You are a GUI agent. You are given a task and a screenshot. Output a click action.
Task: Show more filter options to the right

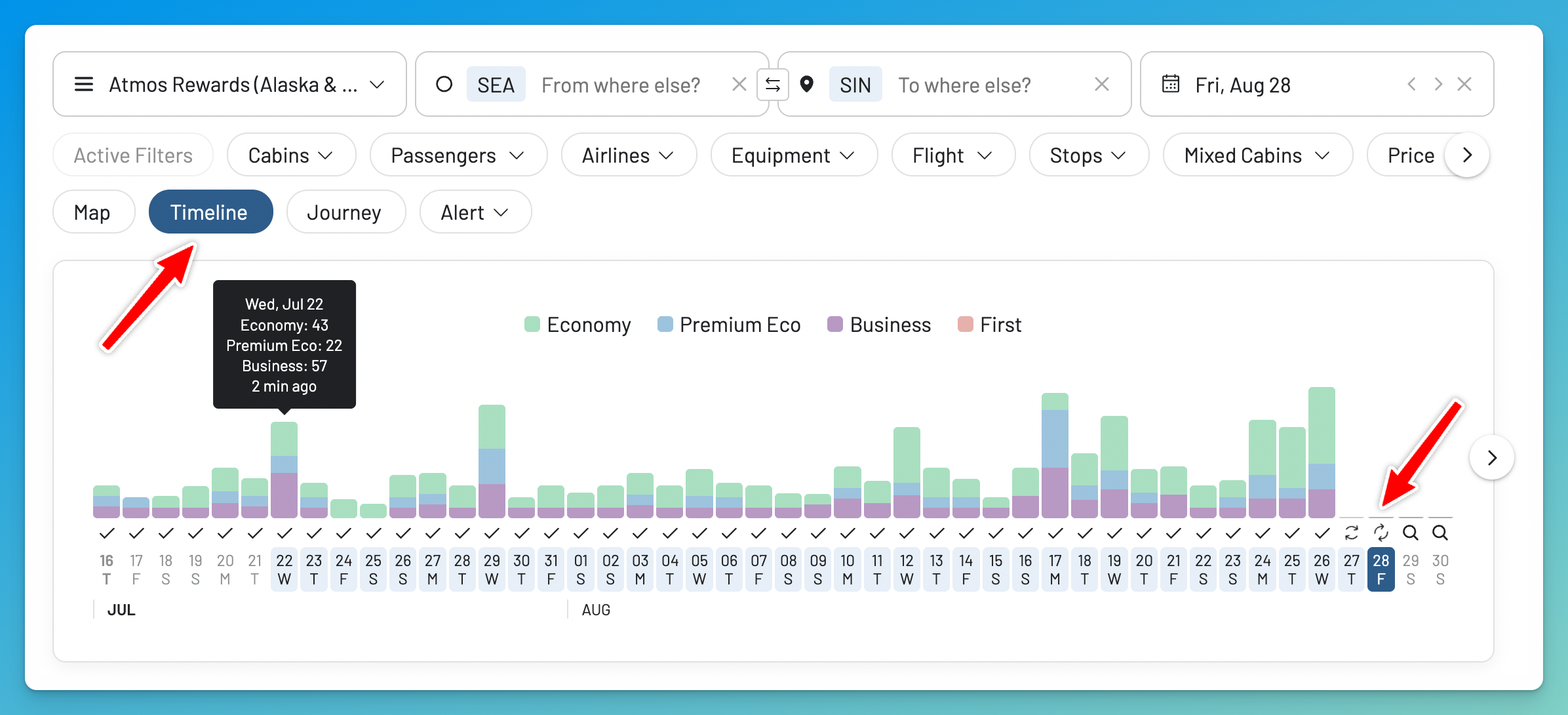tap(1467, 155)
